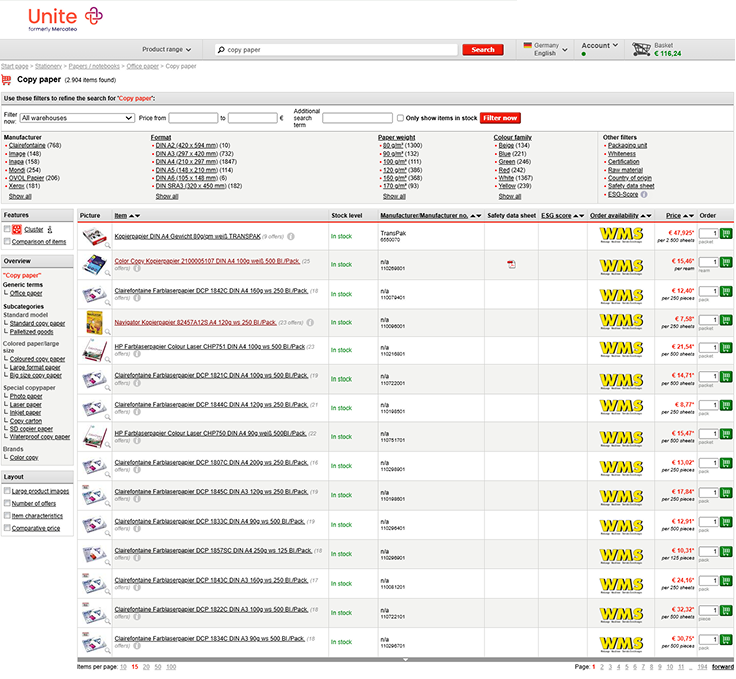Add HP Colour Laser CHP751 to cart
Viewport: 736px width, 679px height.
click(726, 348)
